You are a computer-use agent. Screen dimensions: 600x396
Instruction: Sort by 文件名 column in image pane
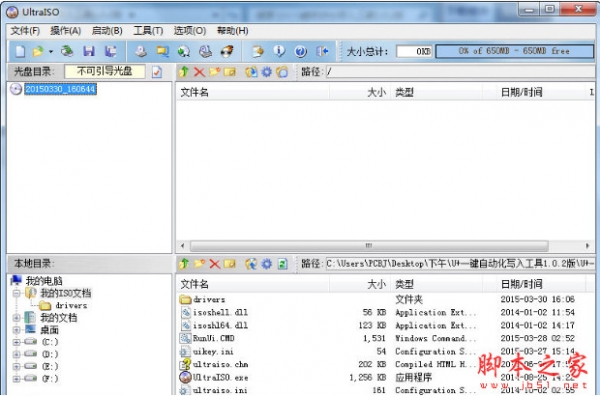[253, 92]
